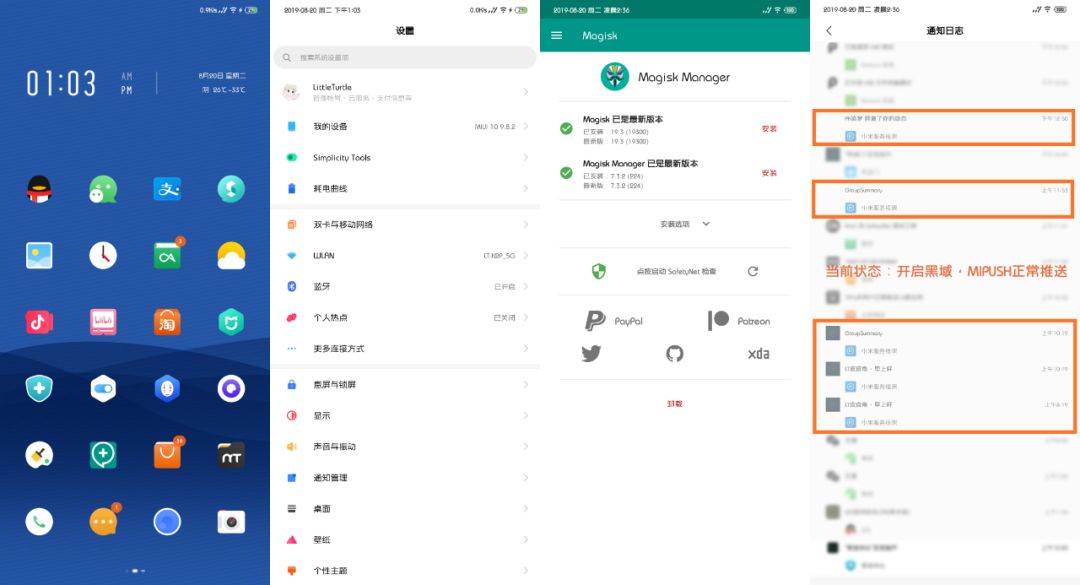The height and width of the screenshot is (585, 1080).
Task: Open the Patreon link
Action: [739, 320]
